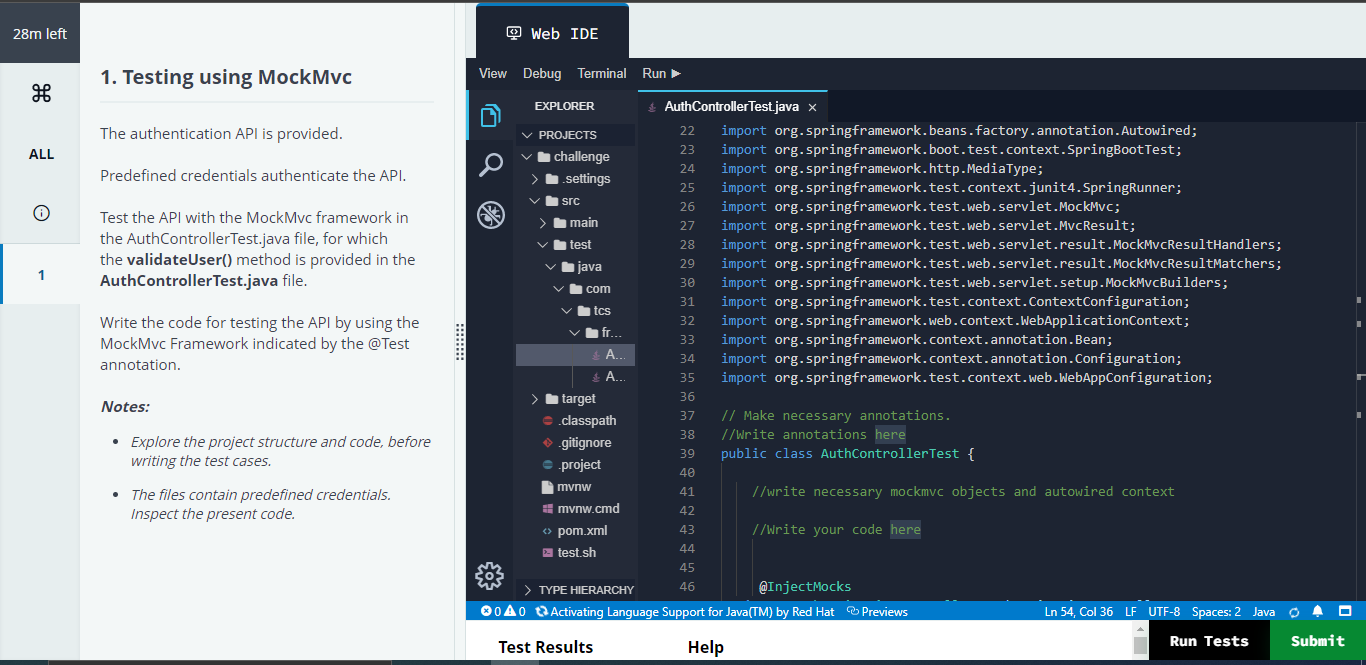Collapse the PROJECTS section

[527, 135]
